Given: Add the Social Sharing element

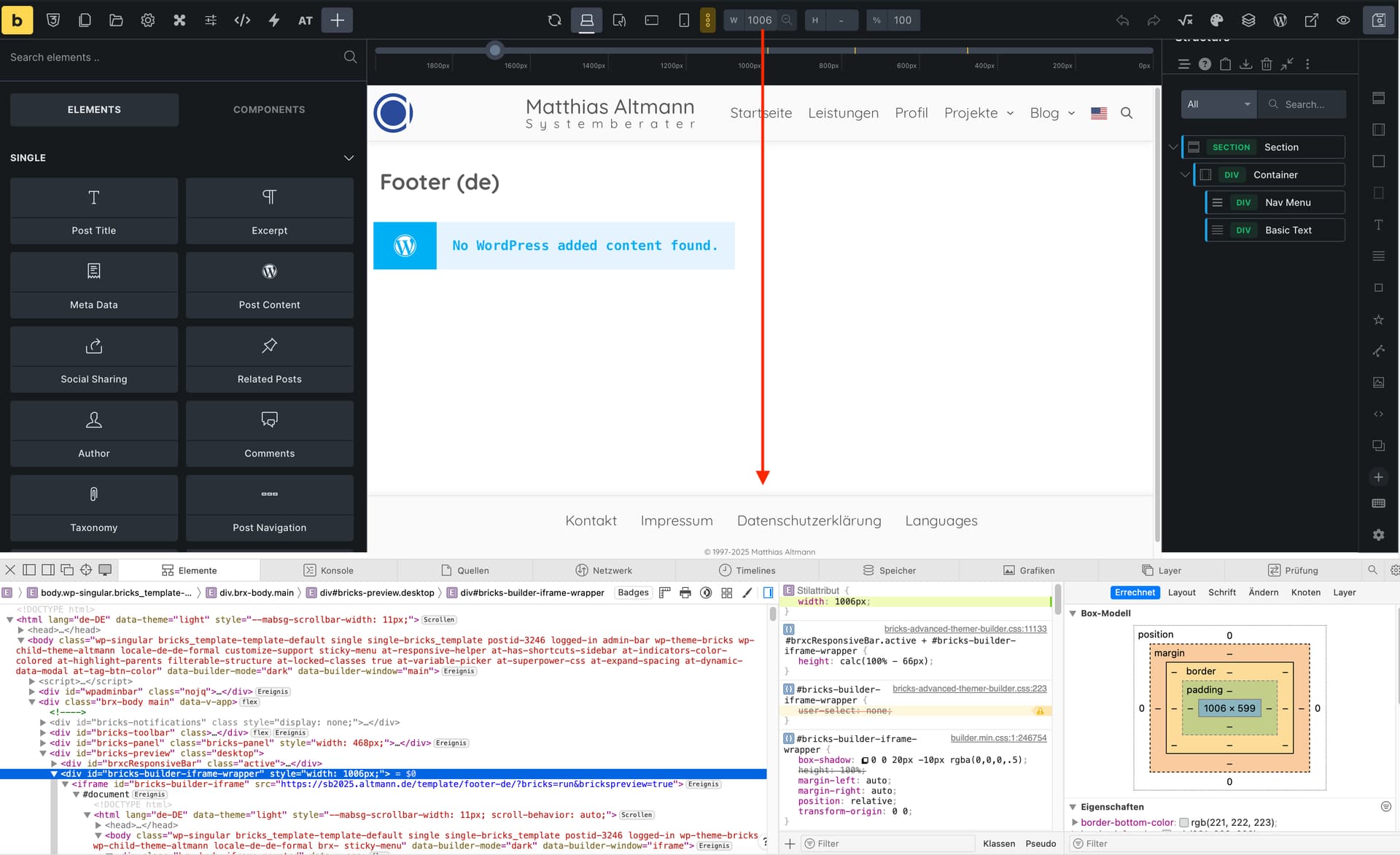Looking at the screenshot, I should tap(94, 360).
